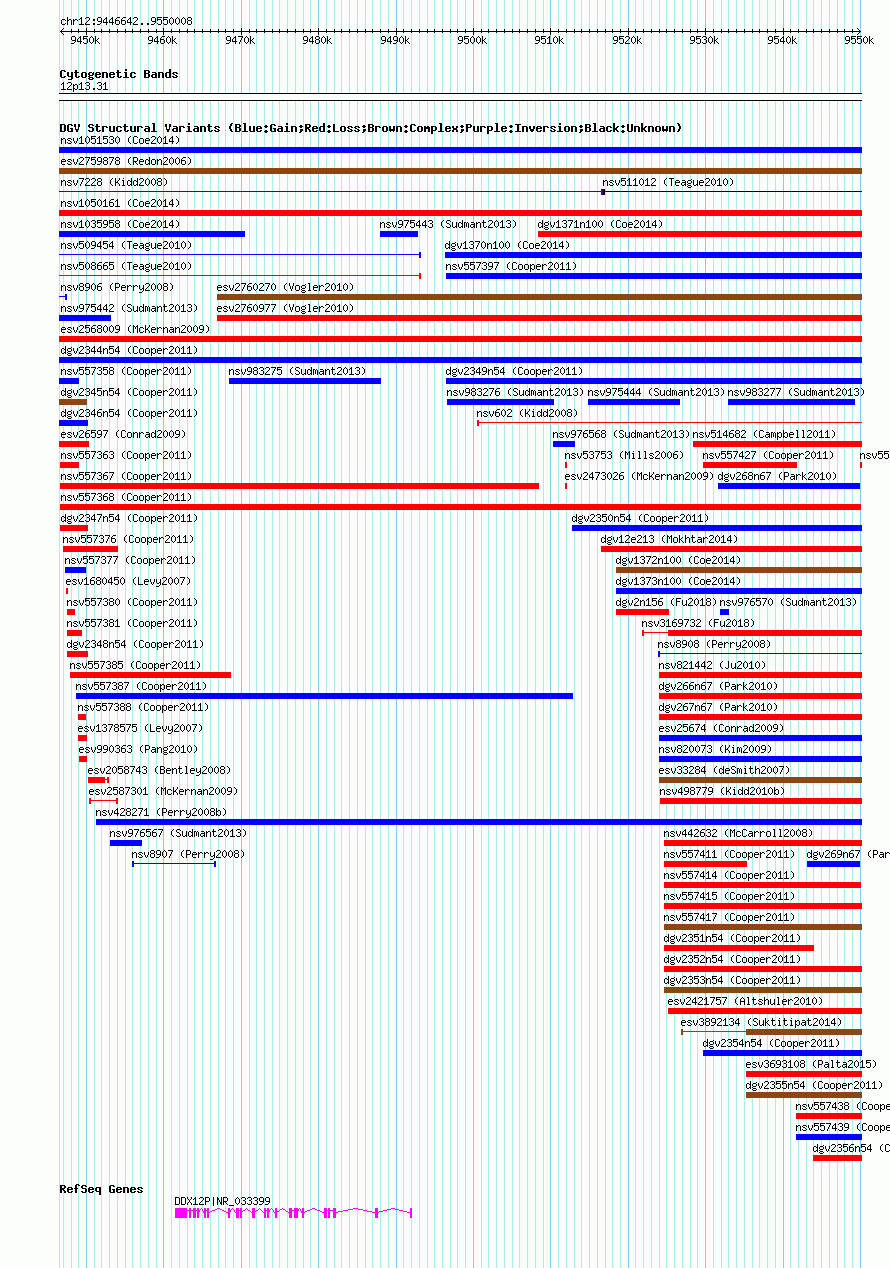The image size is (890, 1268).
Task: Click the DDX12P|NR_033399 gene label
Action: click(222, 1201)
